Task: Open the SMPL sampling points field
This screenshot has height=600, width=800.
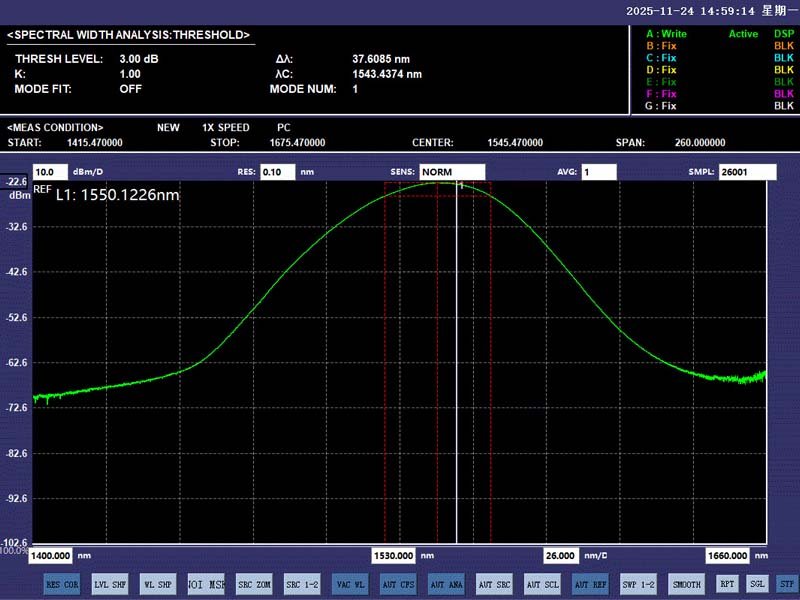Action: tap(747, 172)
